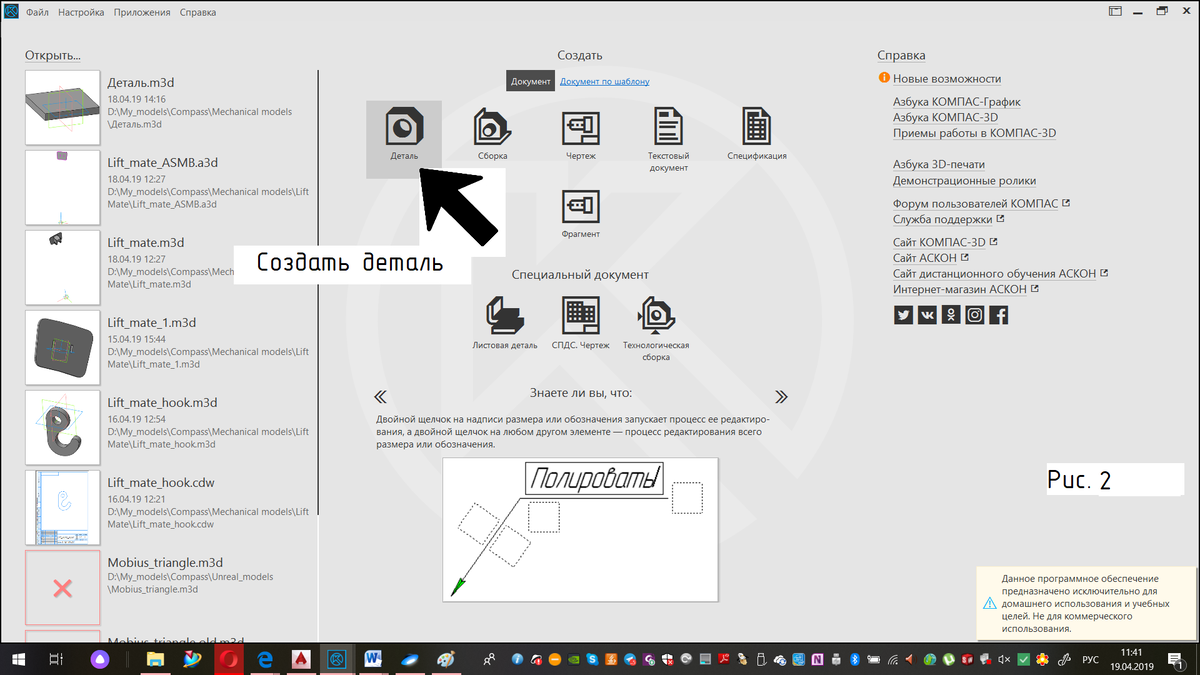Open Демонстрационные ролики link

[x=965, y=181]
